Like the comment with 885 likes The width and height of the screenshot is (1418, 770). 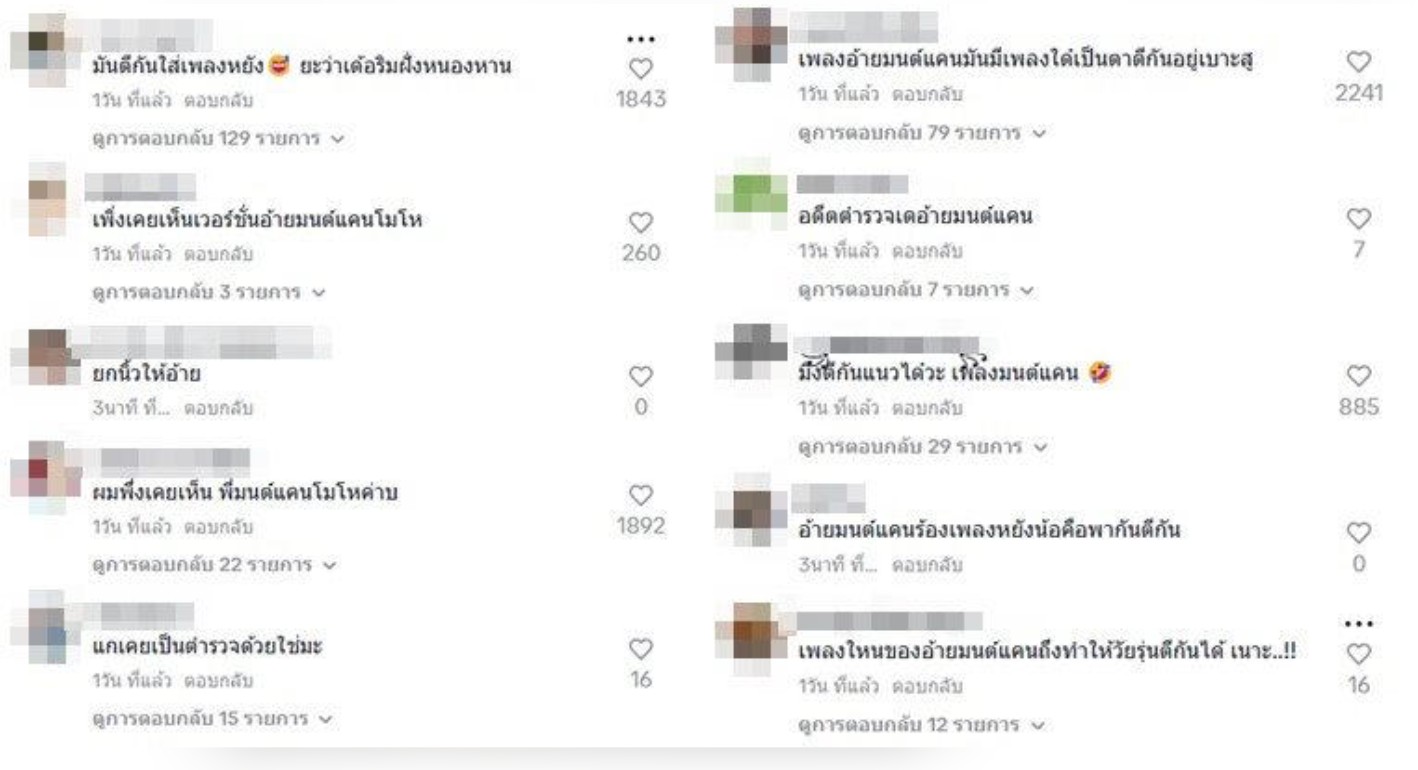[x=1358, y=375]
